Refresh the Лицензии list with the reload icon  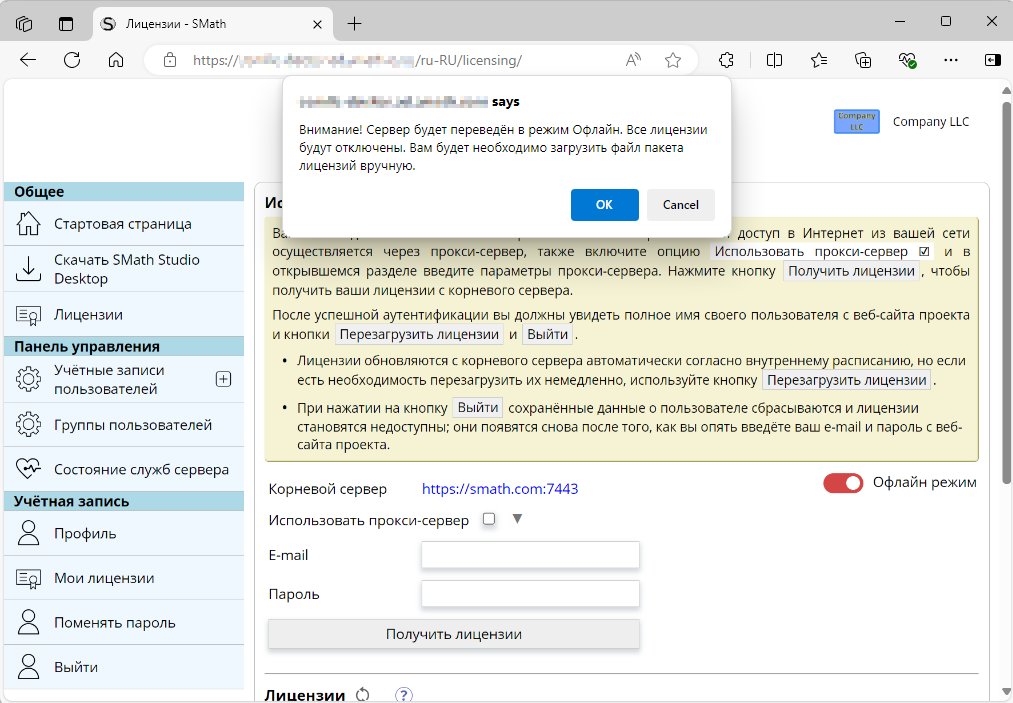[x=363, y=695]
